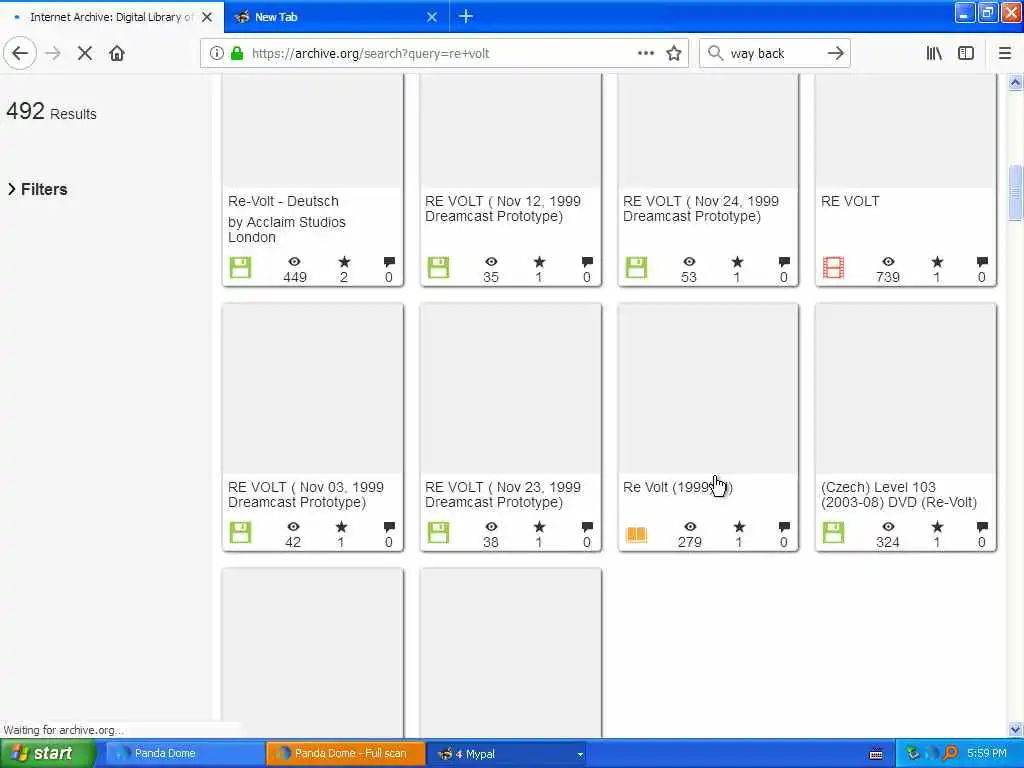
Task: Open the browser home page icon
Action: pos(117,54)
